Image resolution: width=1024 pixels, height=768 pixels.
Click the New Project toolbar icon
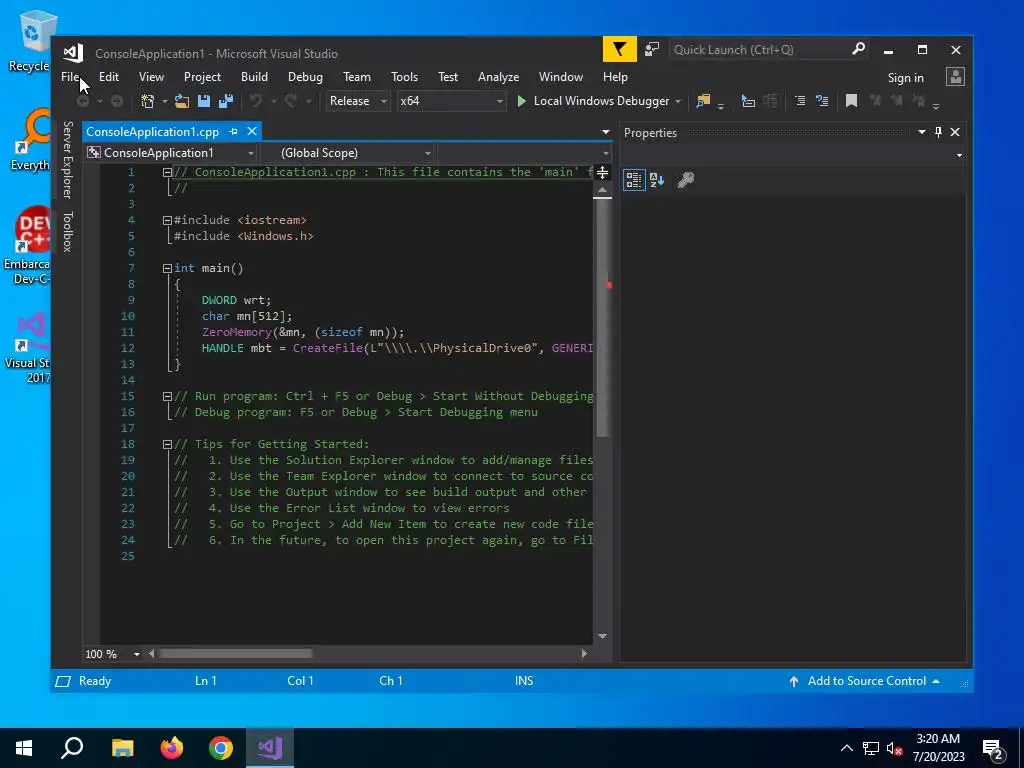(x=148, y=101)
